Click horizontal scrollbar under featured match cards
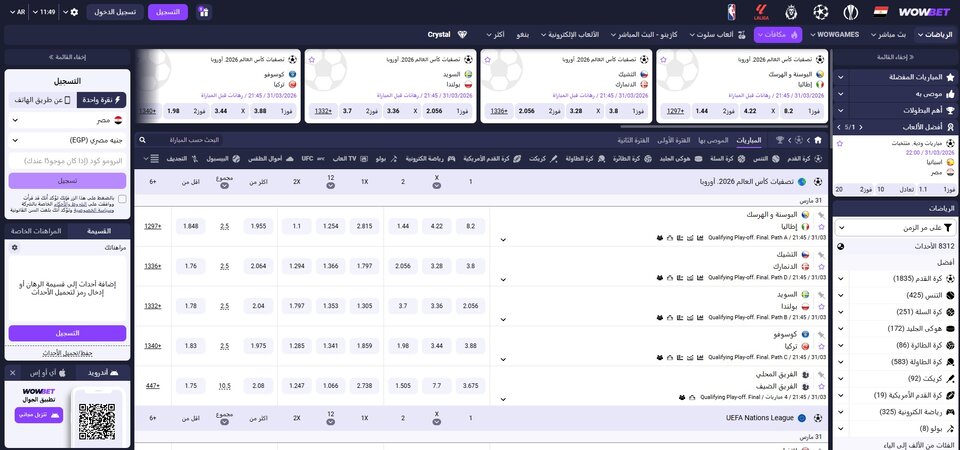The height and width of the screenshot is (450, 960). pos(724,127)
